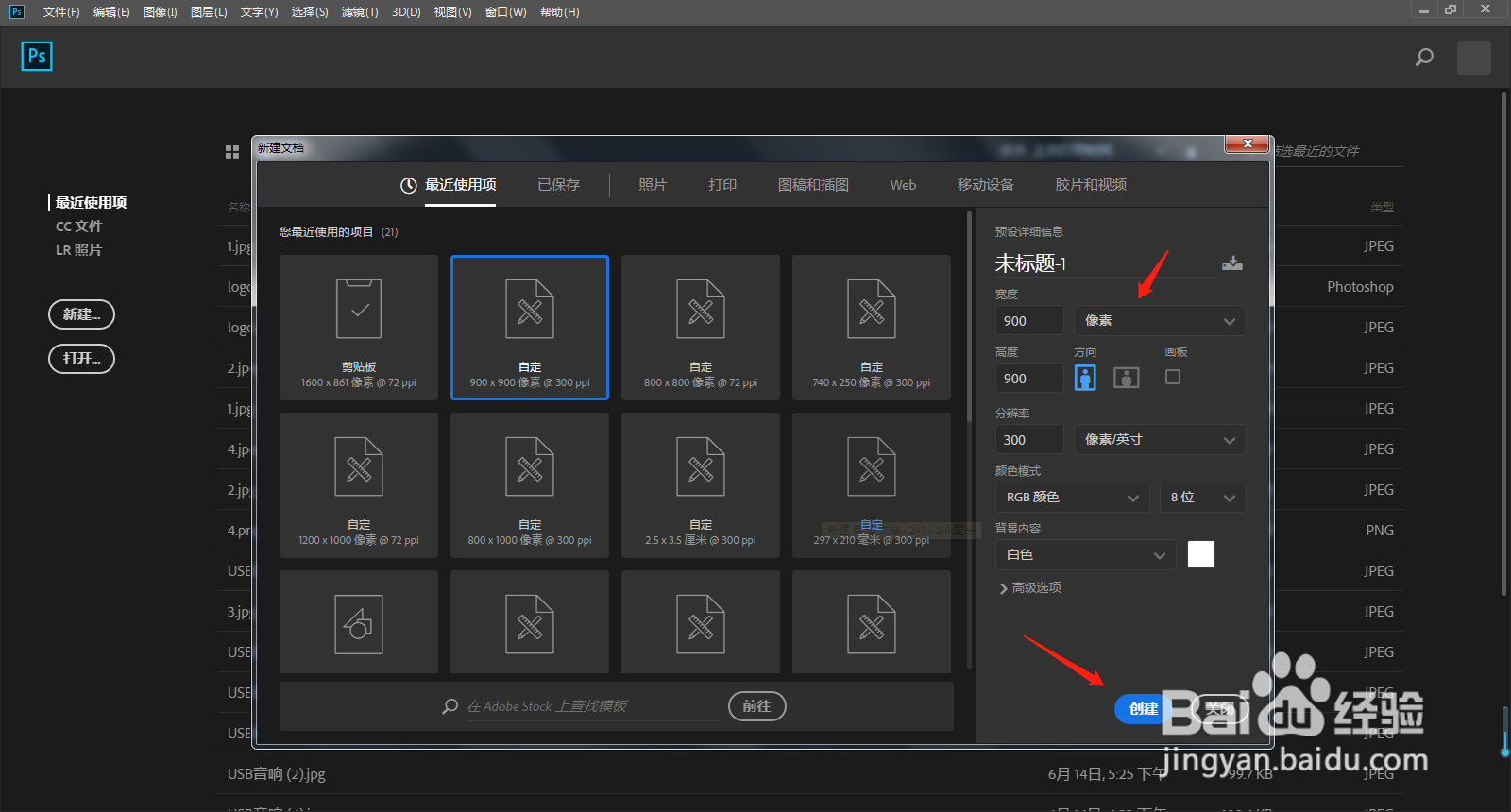
Task: Open the 3D menu
Action: coord(406,12)
